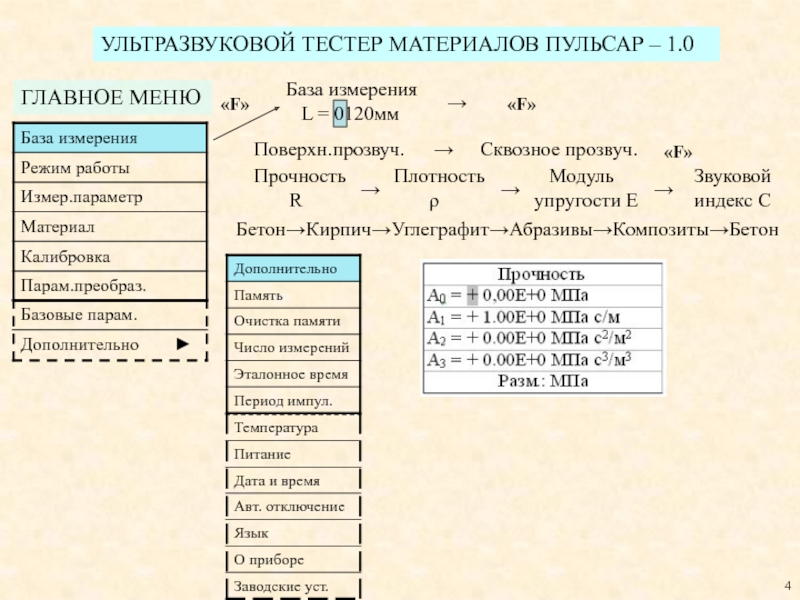Screen dimensions: 800x600
Task: Expand 'Дополнительно' submenu arrow
Action: [x=182, y=344]
